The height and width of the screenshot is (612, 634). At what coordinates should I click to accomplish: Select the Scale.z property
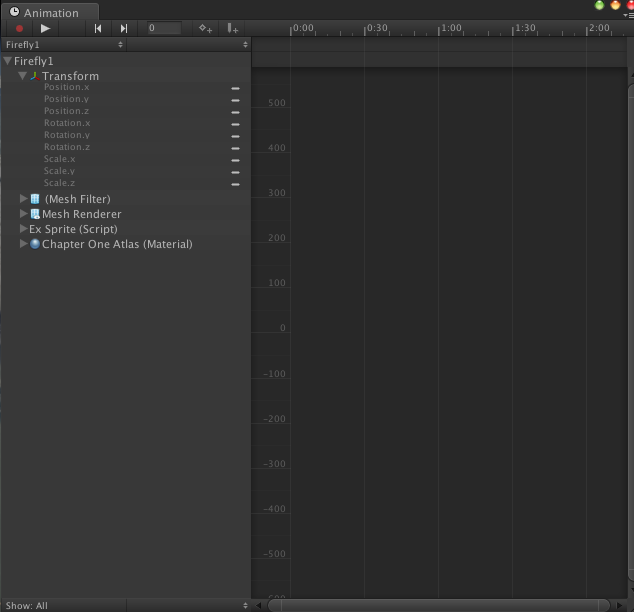click(x=59, y=183)
